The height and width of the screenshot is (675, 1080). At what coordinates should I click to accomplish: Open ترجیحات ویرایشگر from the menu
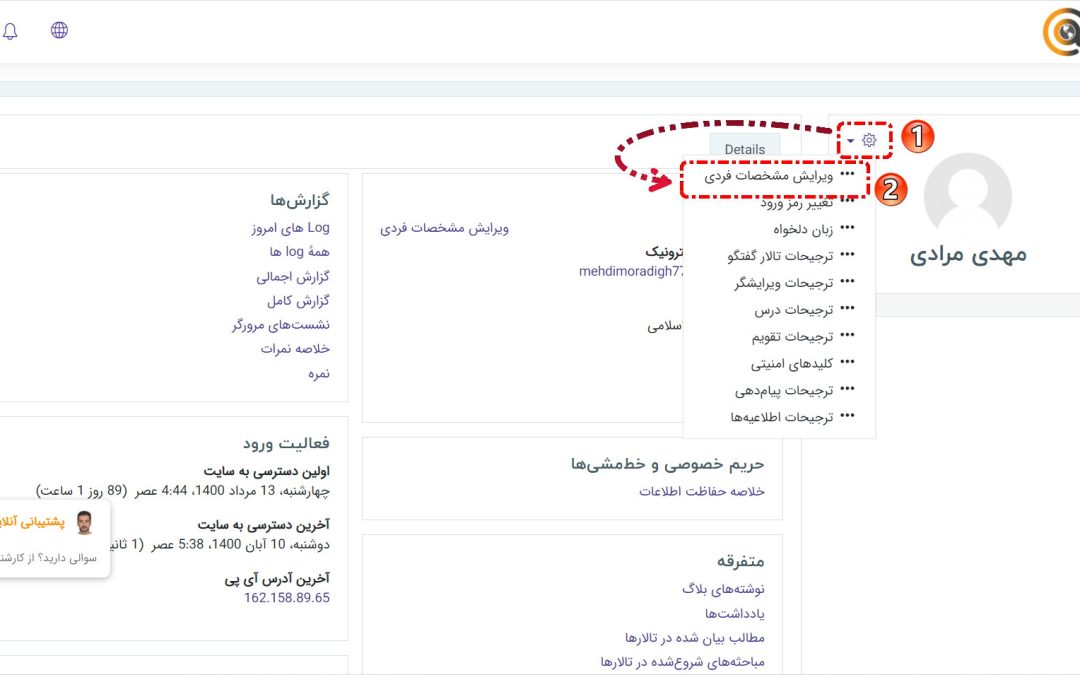coord(783,283)
